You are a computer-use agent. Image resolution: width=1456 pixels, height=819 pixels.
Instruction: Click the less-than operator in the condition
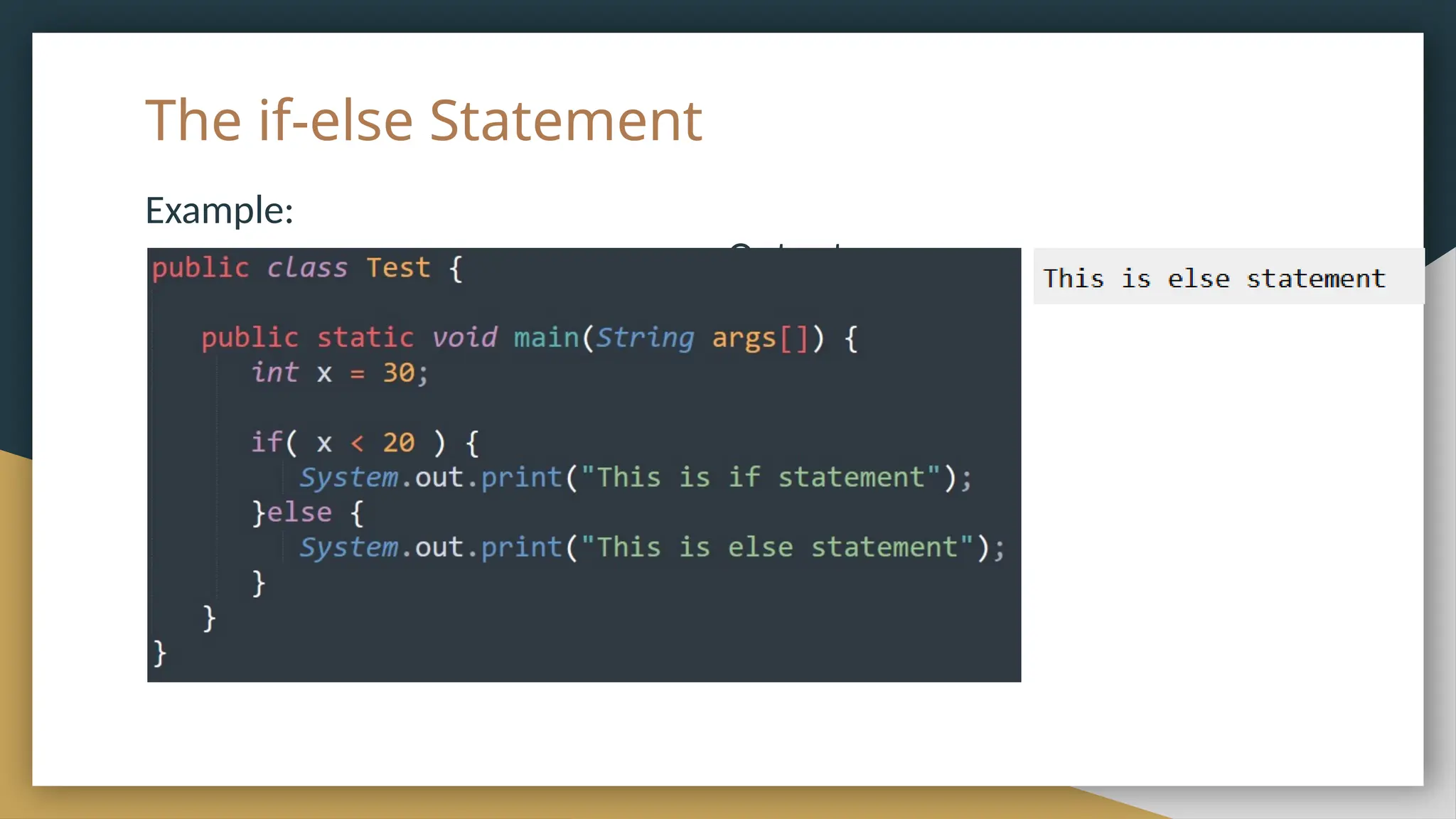[x=357, y=444]
